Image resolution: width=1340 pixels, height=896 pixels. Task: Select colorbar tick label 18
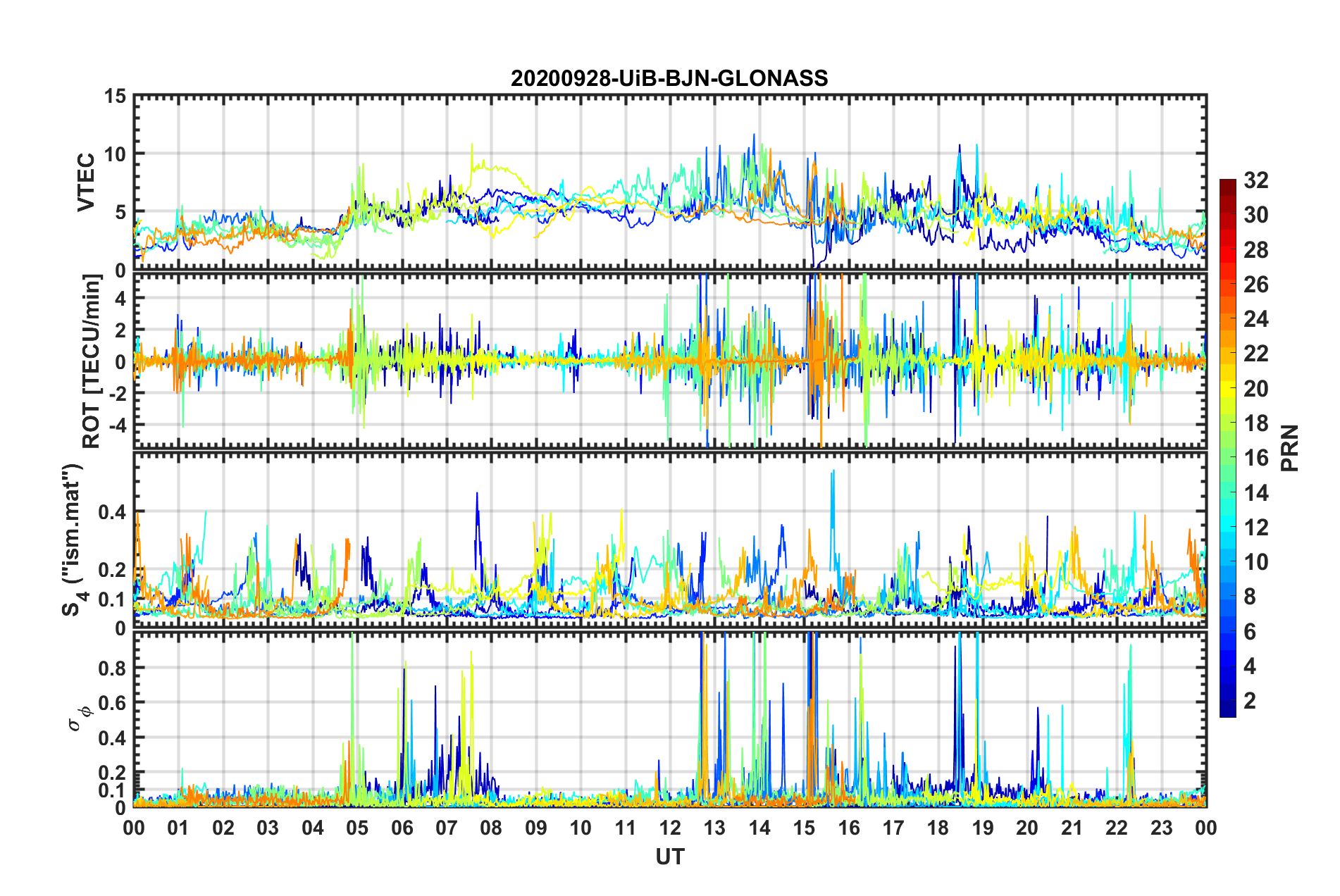click(x=1255, y=423)
